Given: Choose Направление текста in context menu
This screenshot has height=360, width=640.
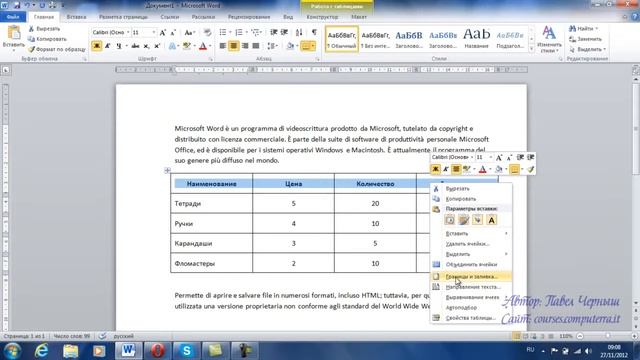Looking at the screenshot, I should (x=471, y=287).
